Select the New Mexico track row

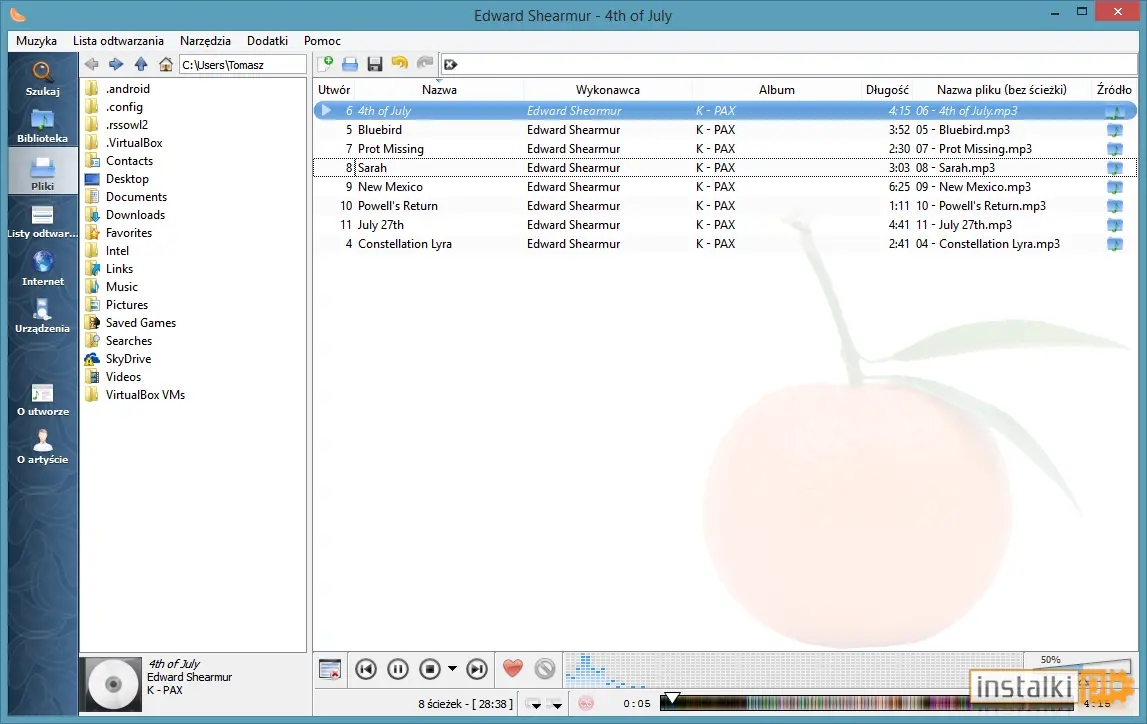[x=725, y=186]
